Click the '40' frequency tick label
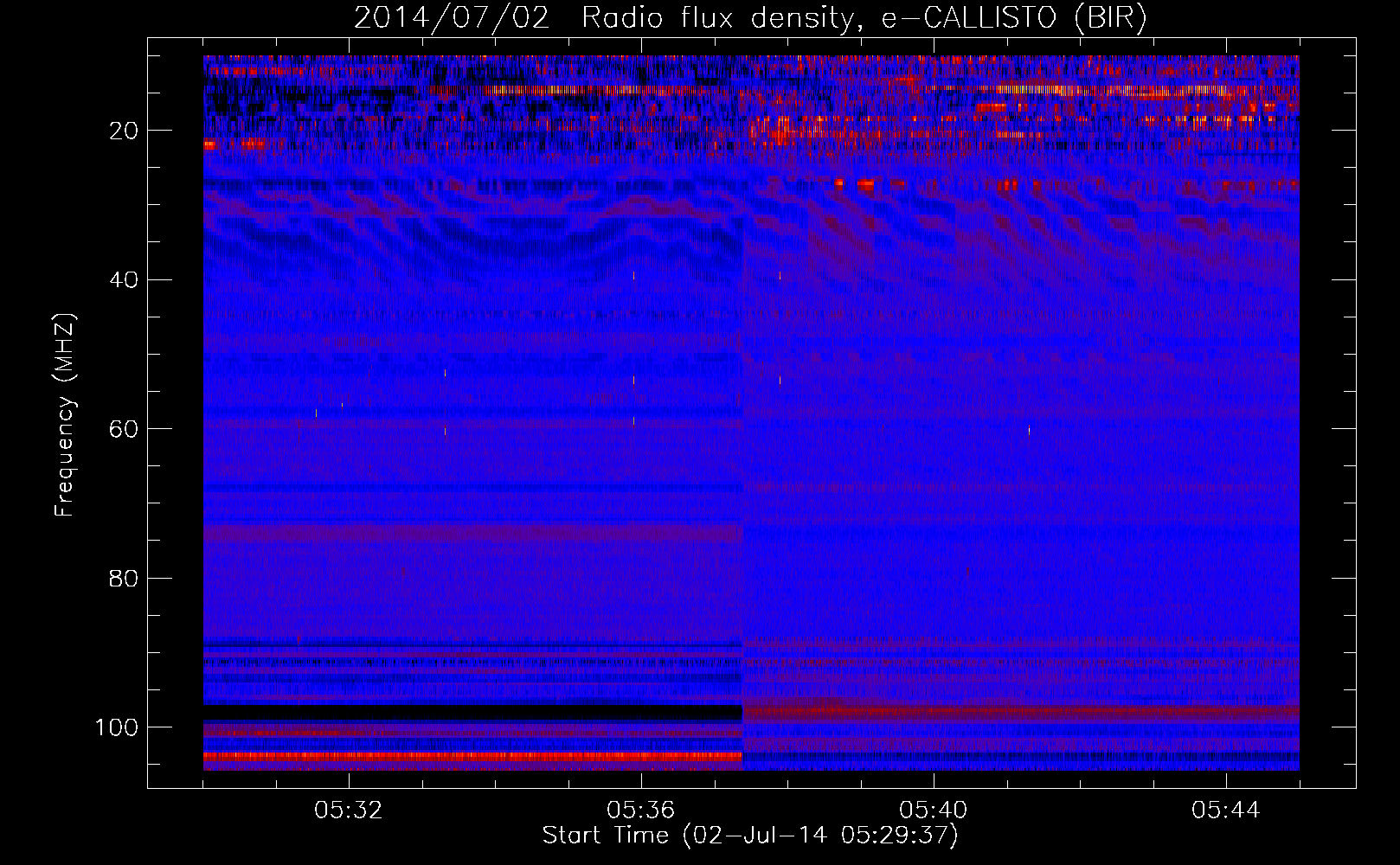 pos(124,280)
